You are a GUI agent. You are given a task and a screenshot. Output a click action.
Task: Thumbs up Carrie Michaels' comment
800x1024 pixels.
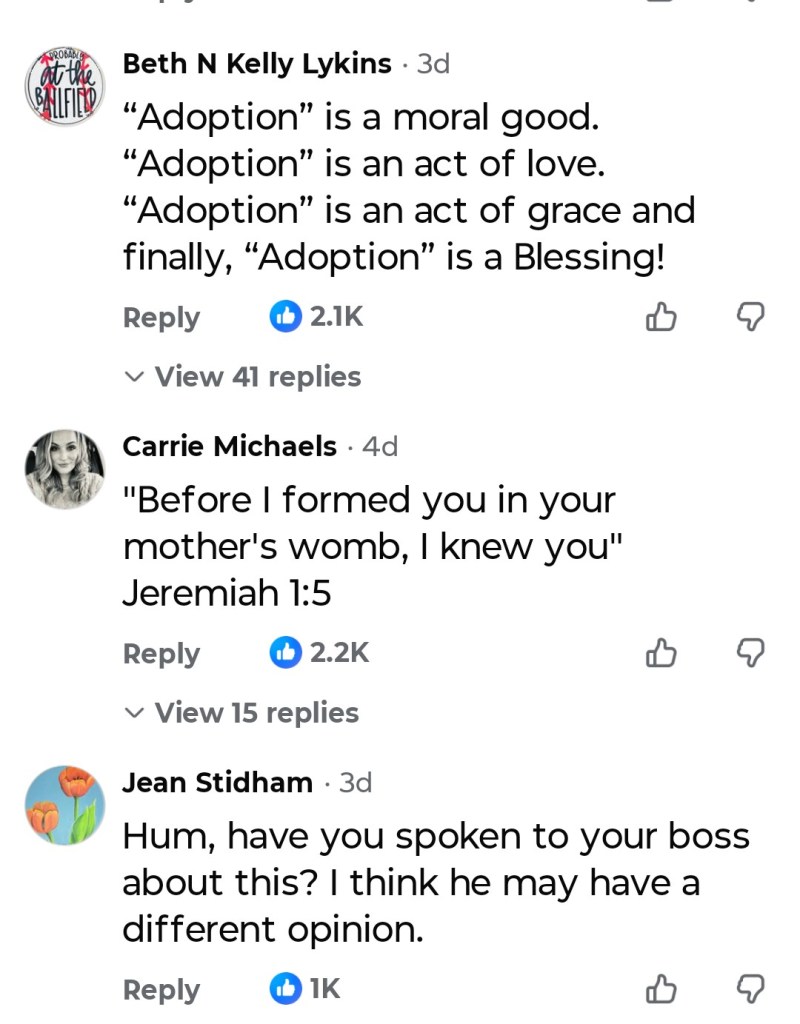(662, 654)
